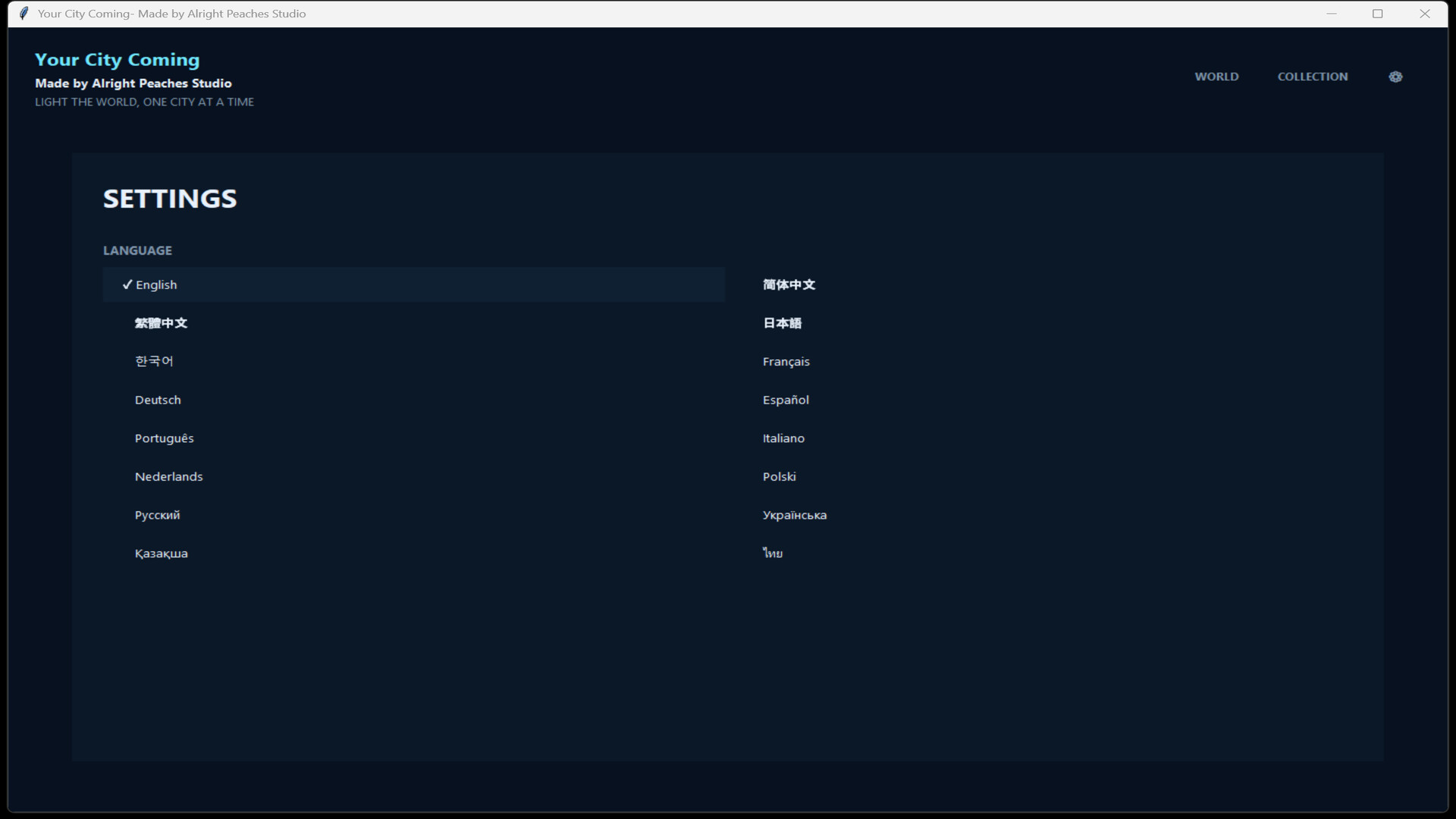Select the checked English language option

coord(414,284)
